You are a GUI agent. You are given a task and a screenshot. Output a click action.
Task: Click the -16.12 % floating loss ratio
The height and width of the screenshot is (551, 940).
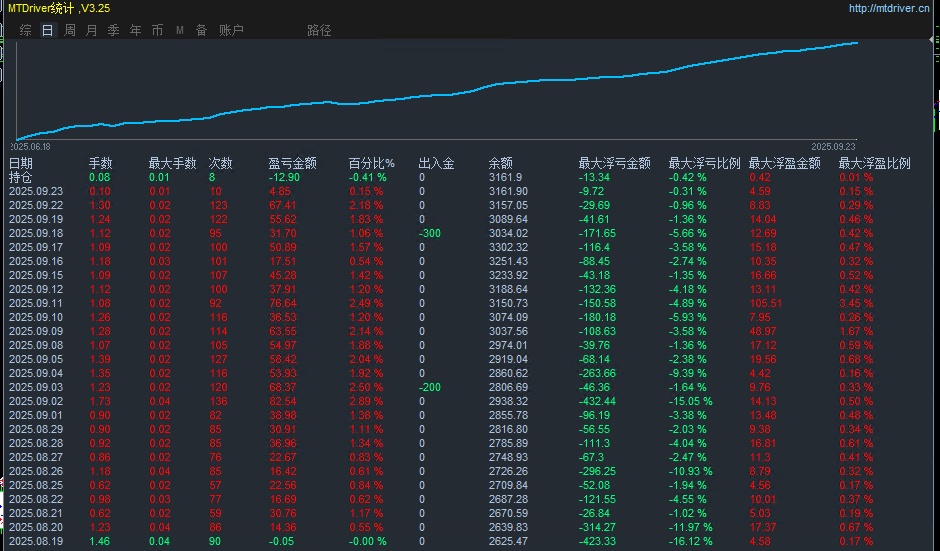pyautogui.click(x=691, y=541)
